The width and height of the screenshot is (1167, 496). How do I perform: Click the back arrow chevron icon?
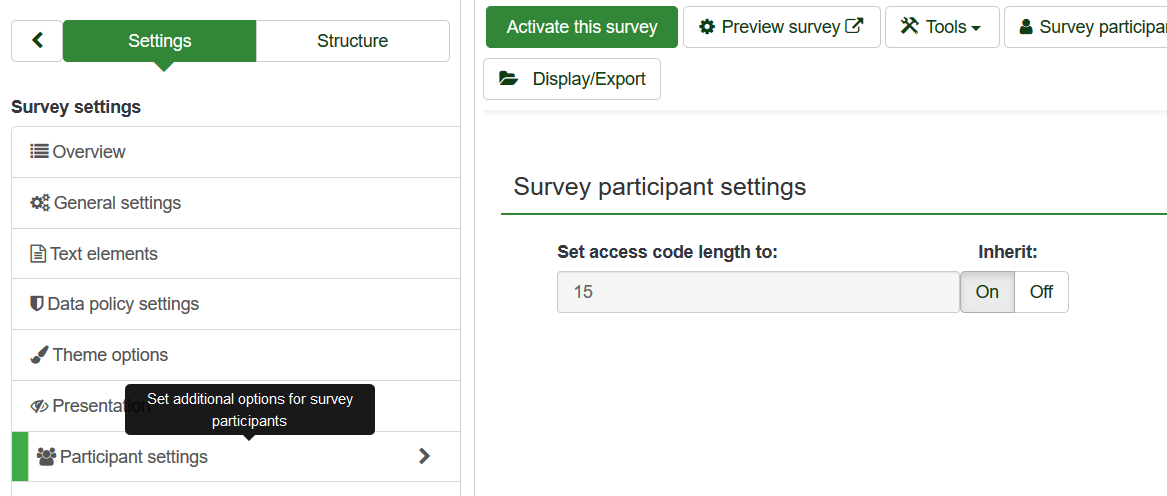click(x=37, y=41)
